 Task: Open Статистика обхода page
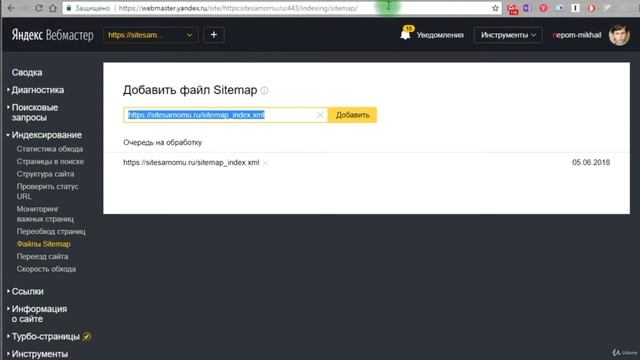[50, 149]
